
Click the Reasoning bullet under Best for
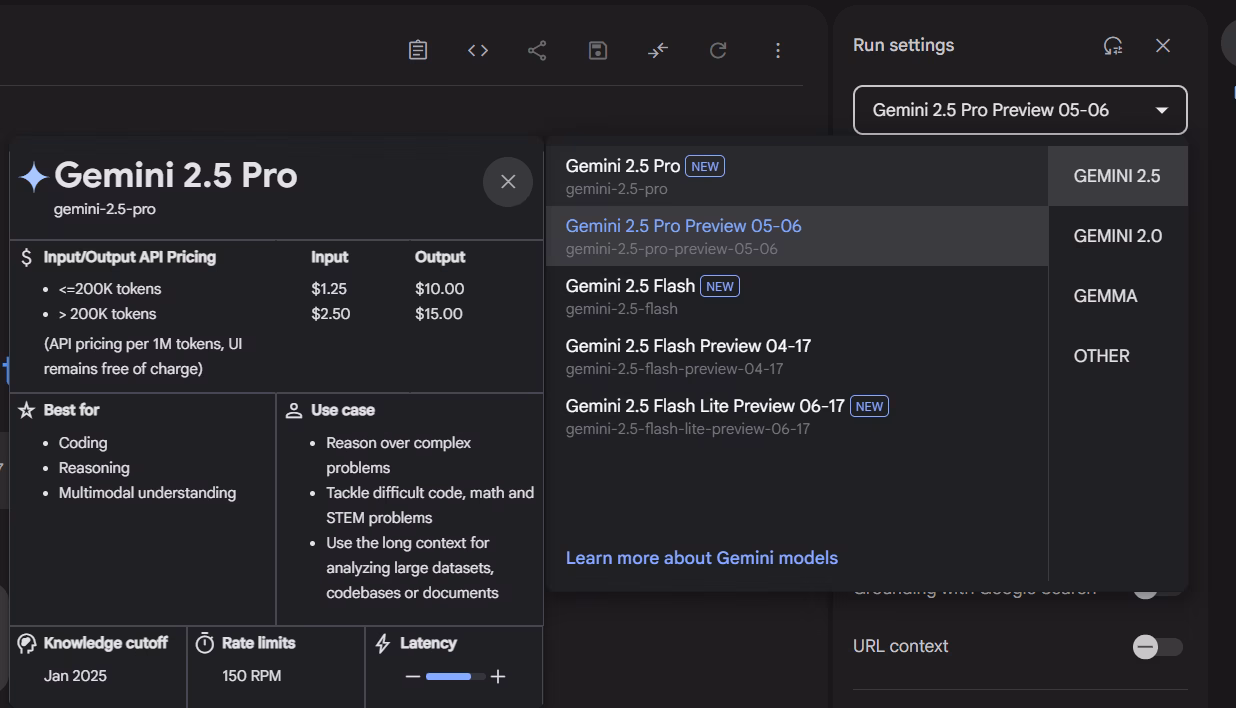[x=94, y=468]
